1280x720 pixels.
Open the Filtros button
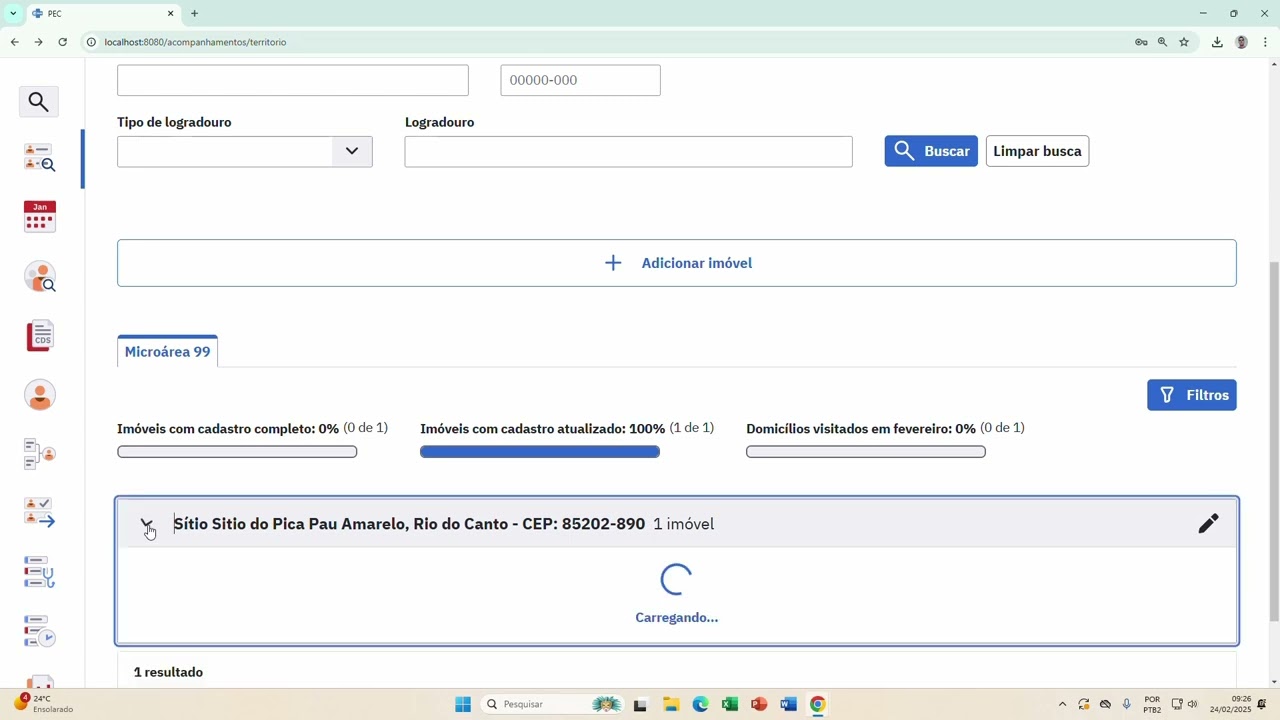[1192, 395]
